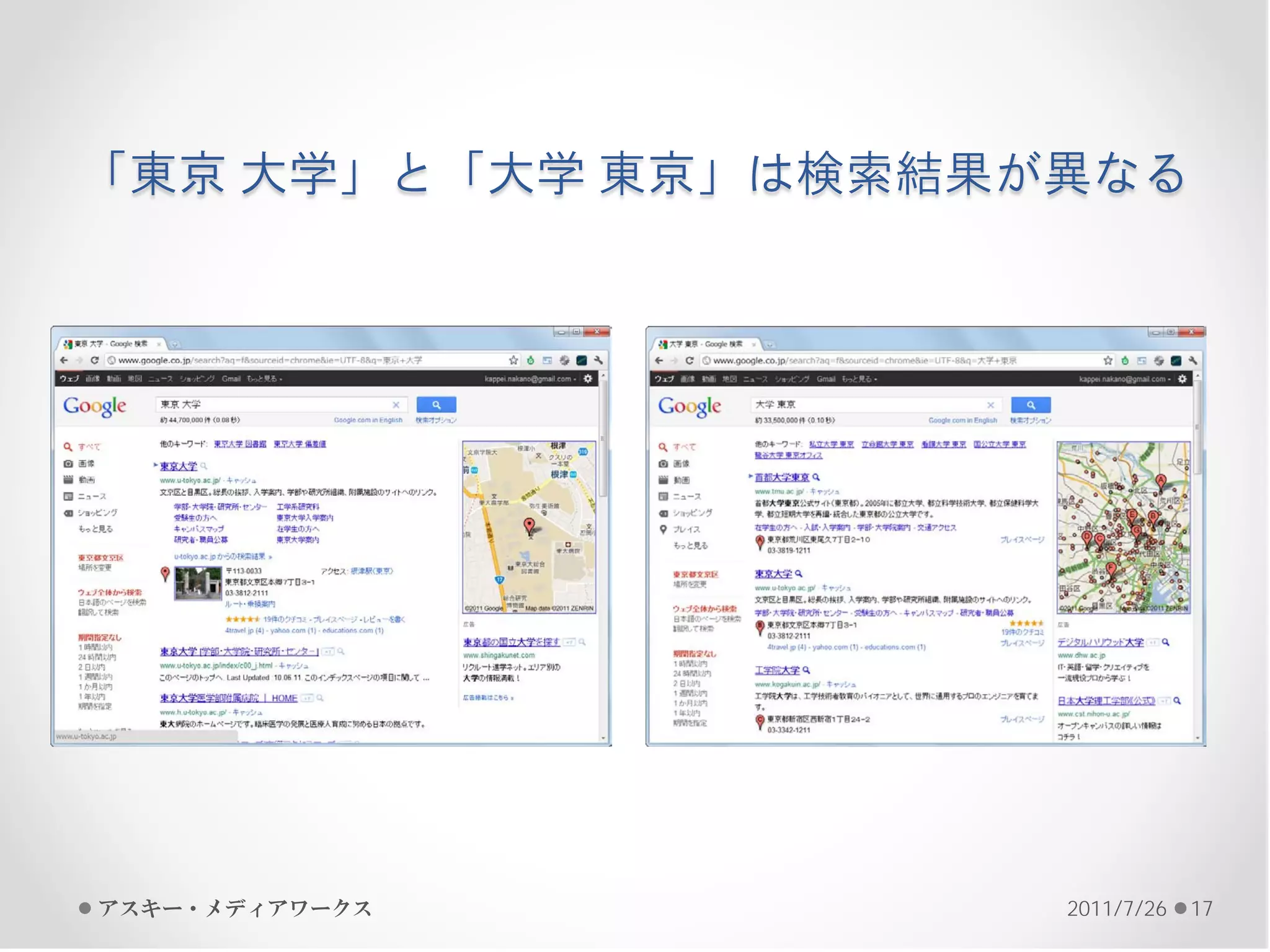The image size is (1270, 952).
Task: Select 画像 filter in 東京 大学 results sidebar
Action: pos(86,463)
